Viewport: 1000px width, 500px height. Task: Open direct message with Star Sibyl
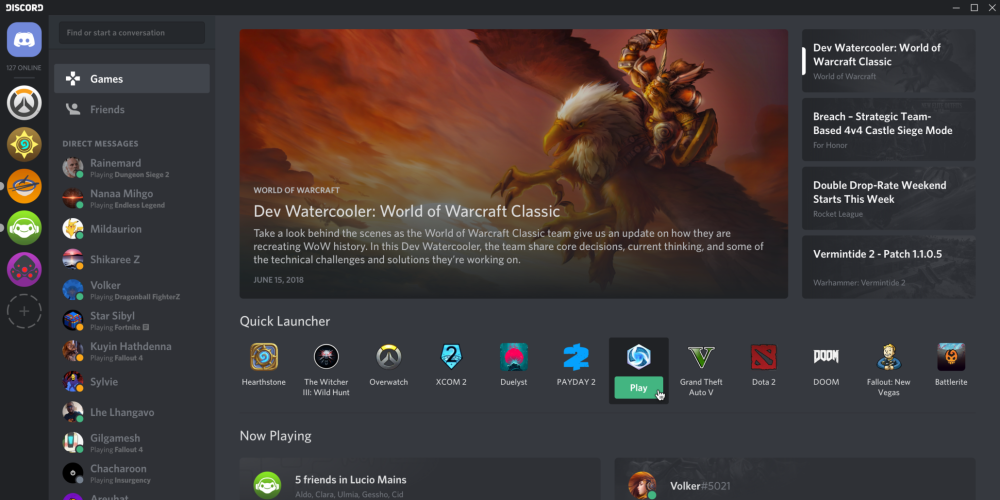(132, 321)
